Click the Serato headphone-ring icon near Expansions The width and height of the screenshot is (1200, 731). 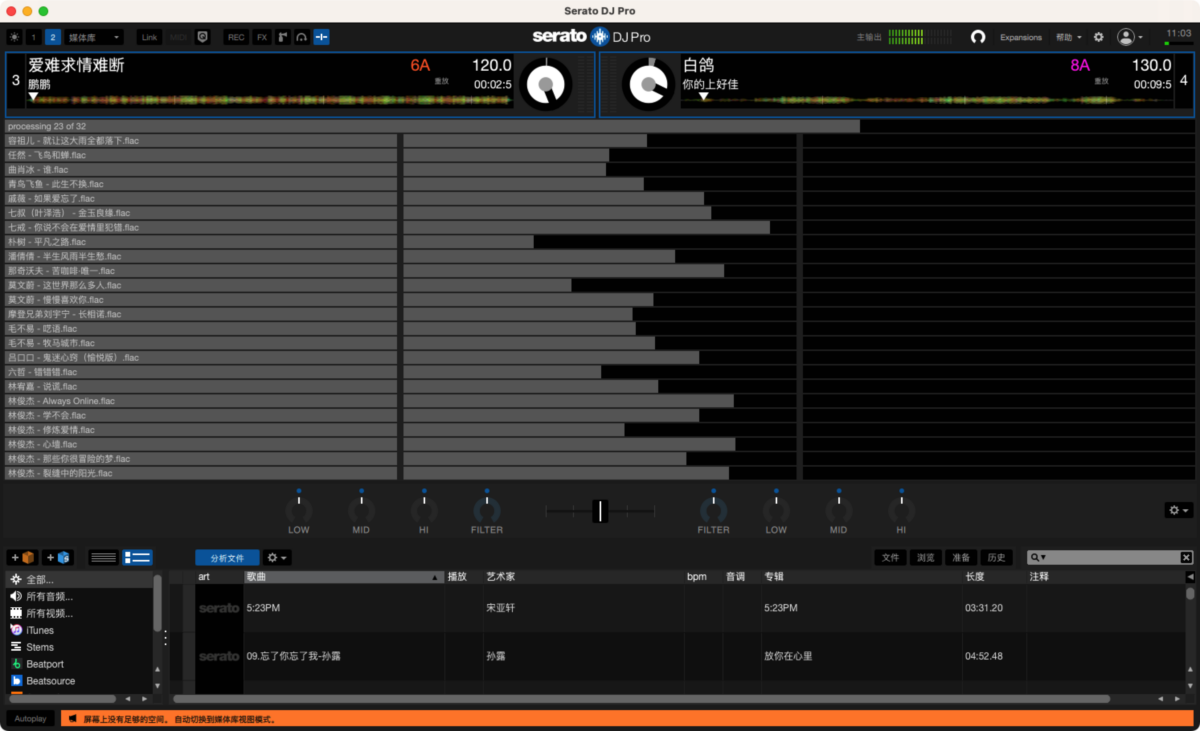[x=978, y=37]
